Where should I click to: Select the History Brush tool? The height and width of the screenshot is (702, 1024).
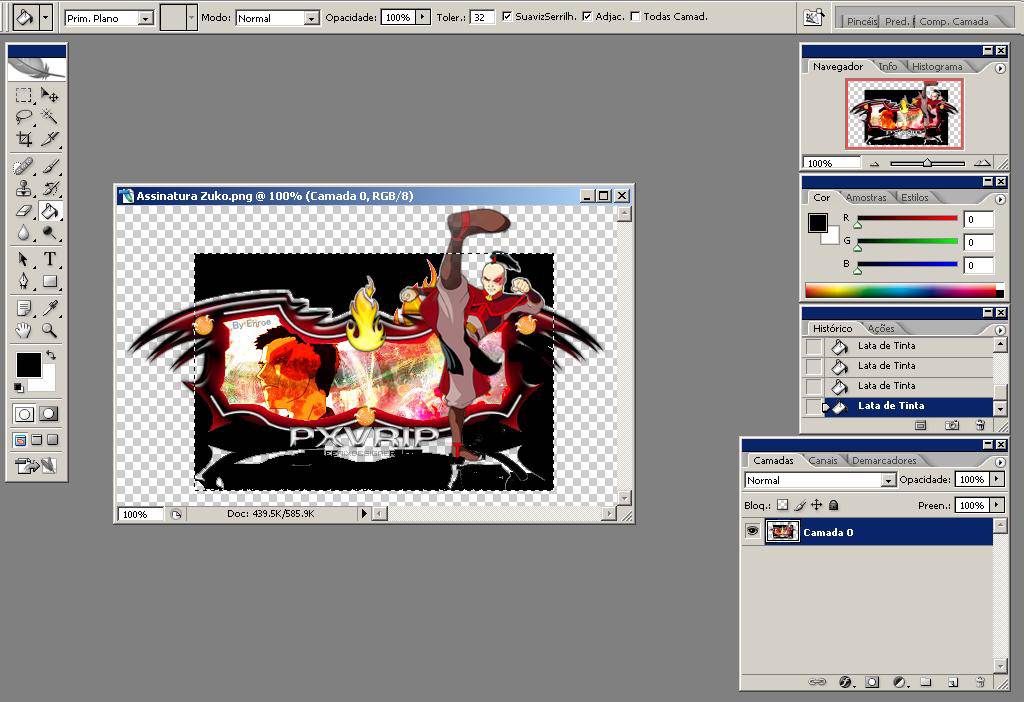[50, 189]
